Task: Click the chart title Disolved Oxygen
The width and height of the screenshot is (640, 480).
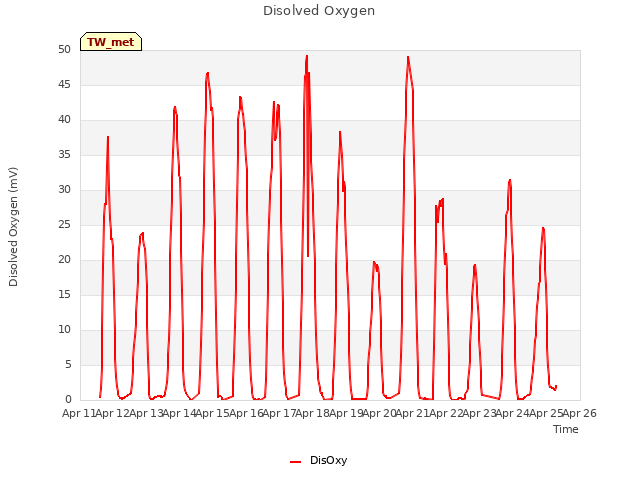Action: point(319,11)
